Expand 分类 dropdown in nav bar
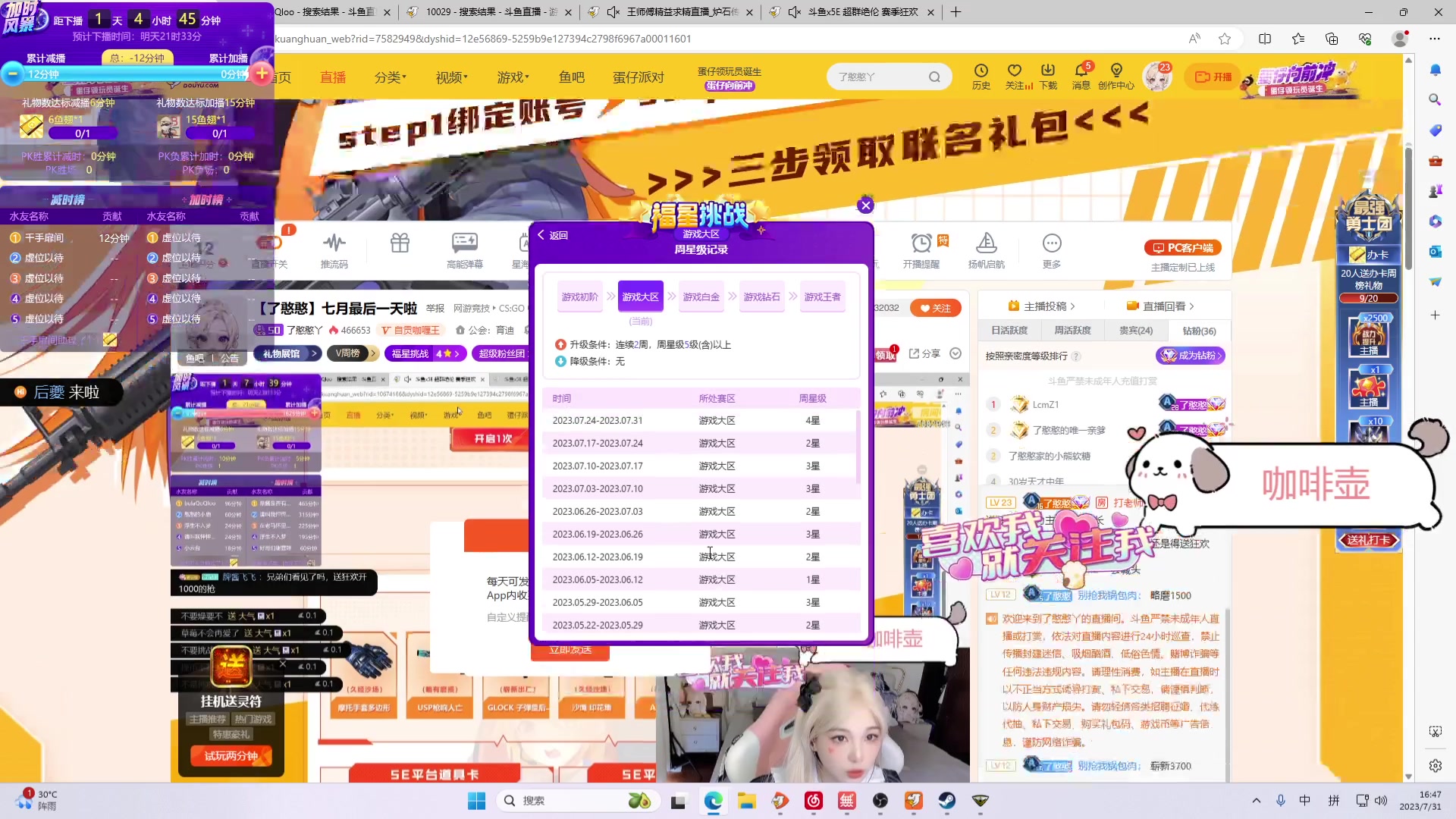The width and height of the screenshot is (1456, 819). tap(390, 77)
